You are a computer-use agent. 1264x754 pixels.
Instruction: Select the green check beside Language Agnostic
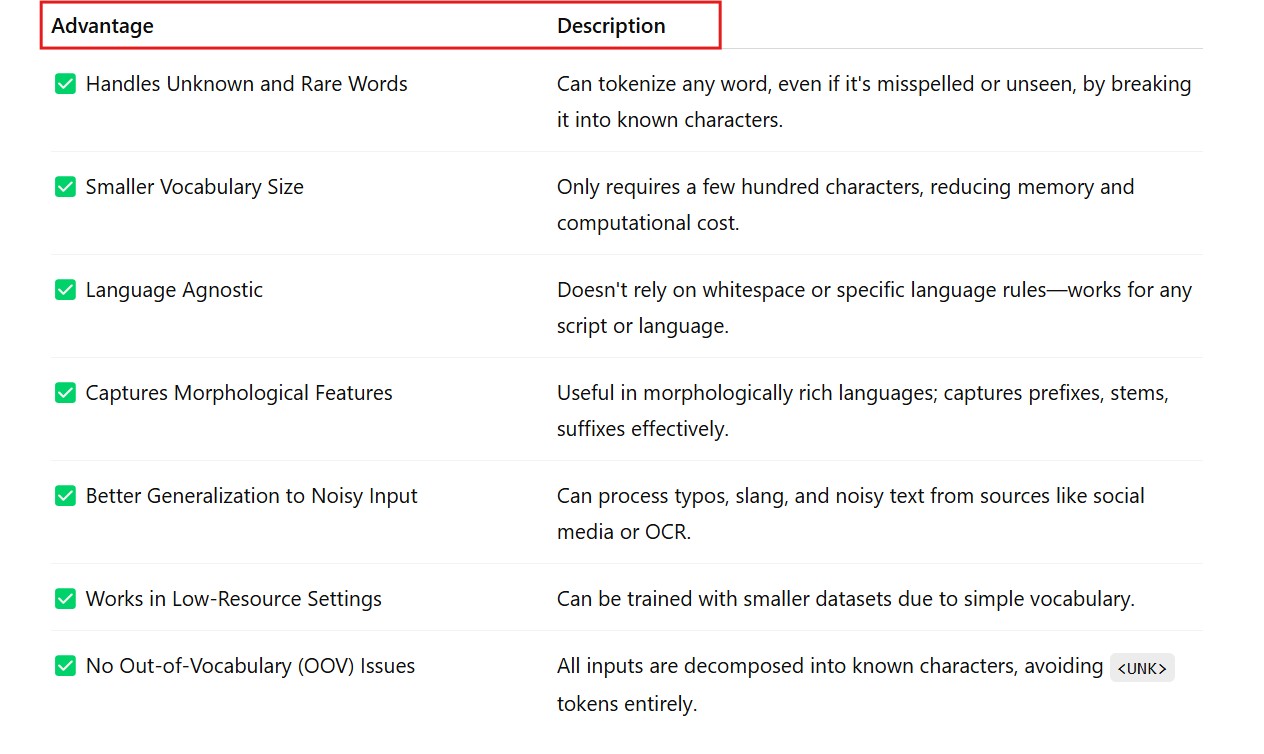point(65,290)
